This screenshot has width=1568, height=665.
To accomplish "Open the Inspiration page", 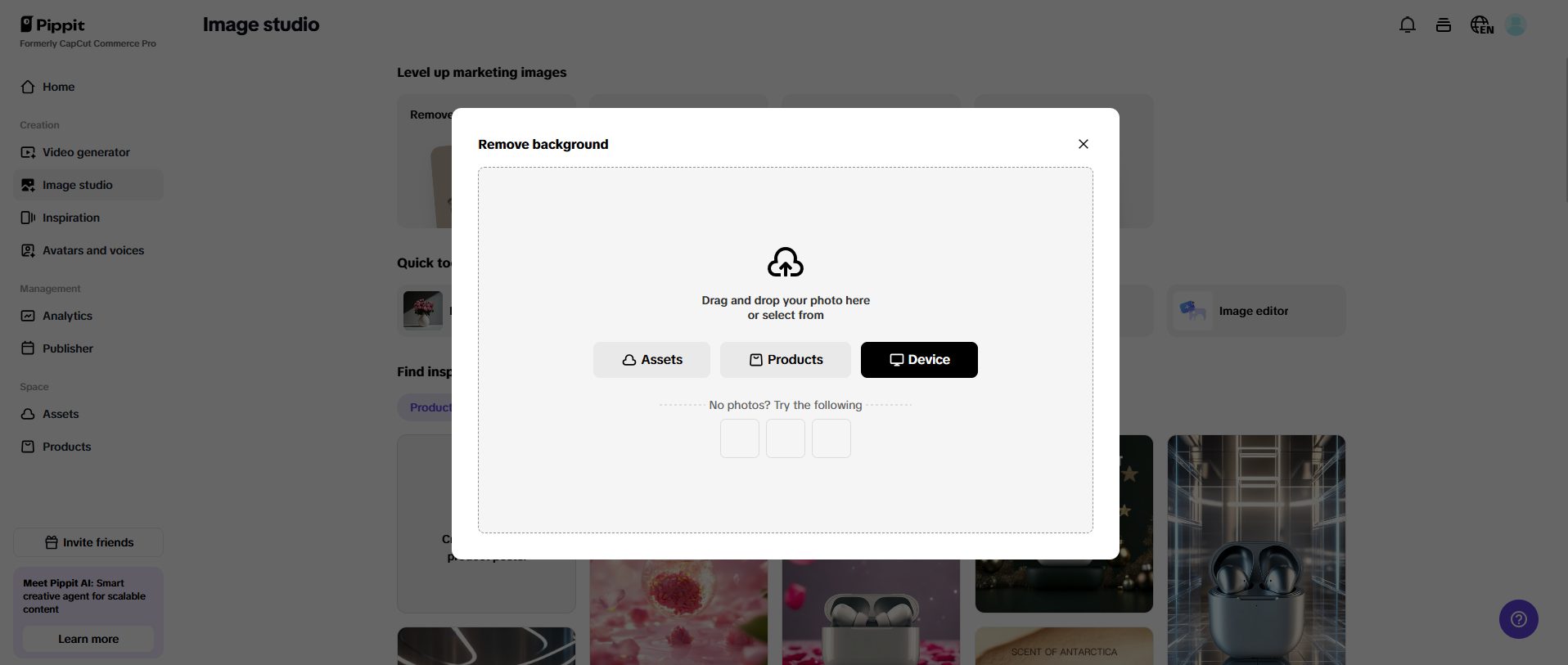I will 88,218.
